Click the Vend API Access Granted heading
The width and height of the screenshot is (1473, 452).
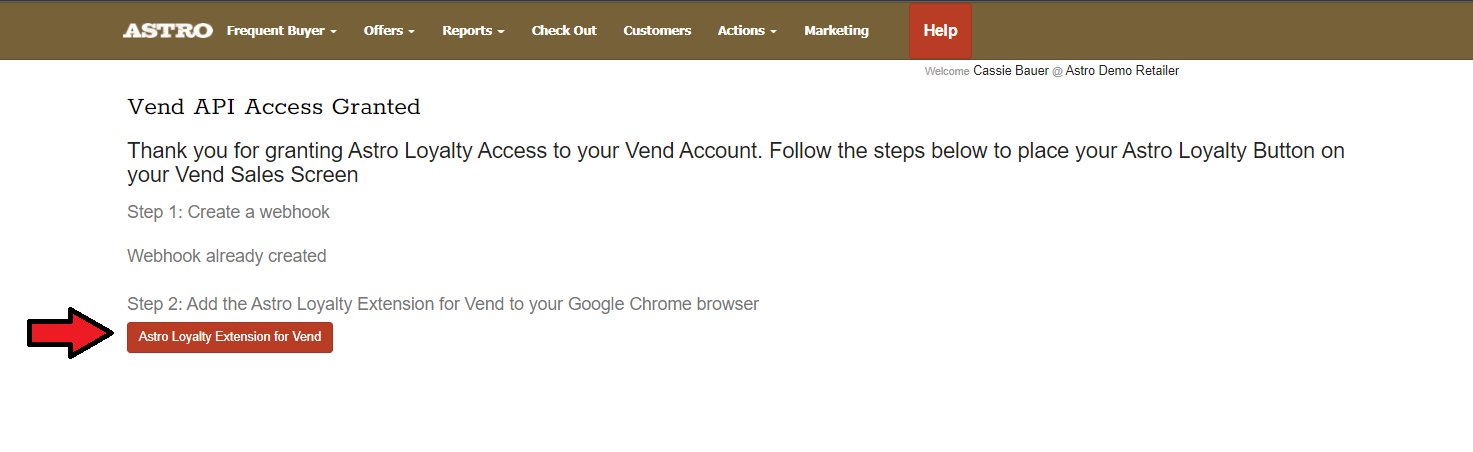[x=274, y=107]
